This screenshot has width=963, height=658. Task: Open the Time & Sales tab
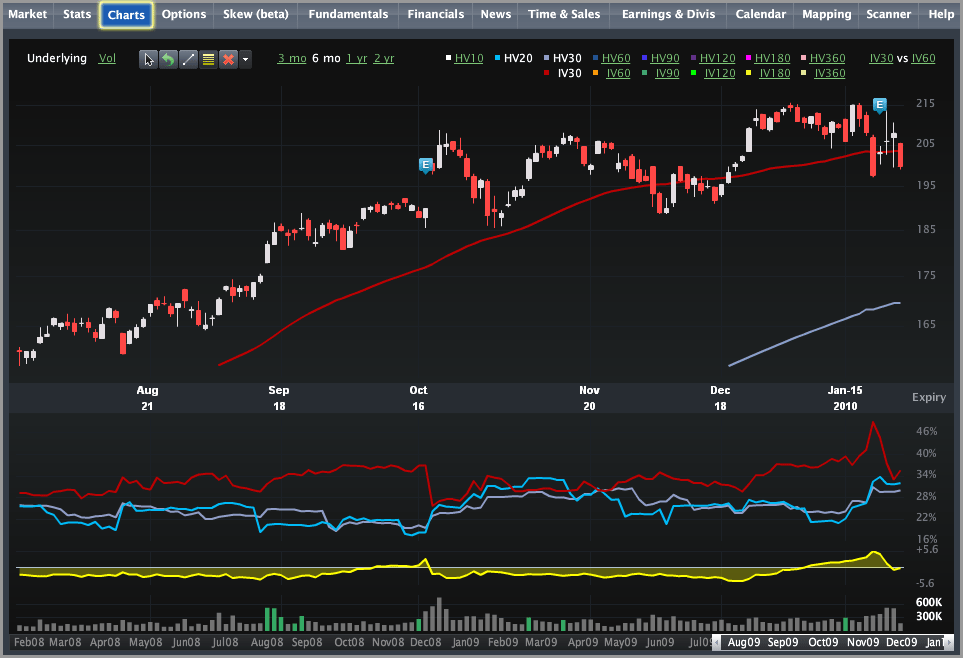[564, 14]
